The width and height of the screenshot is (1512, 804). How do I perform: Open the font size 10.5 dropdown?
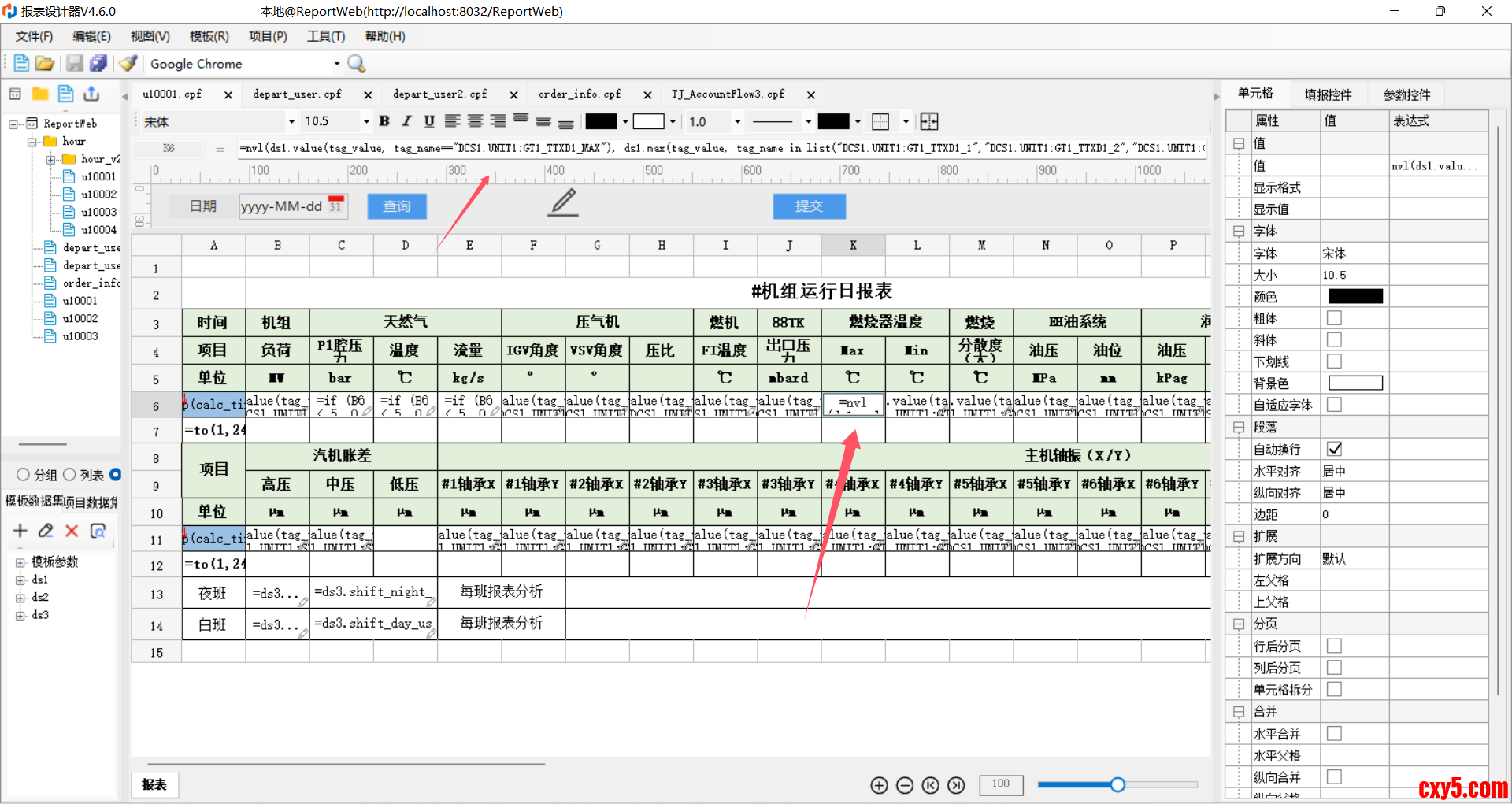click(x=366, y=121)
